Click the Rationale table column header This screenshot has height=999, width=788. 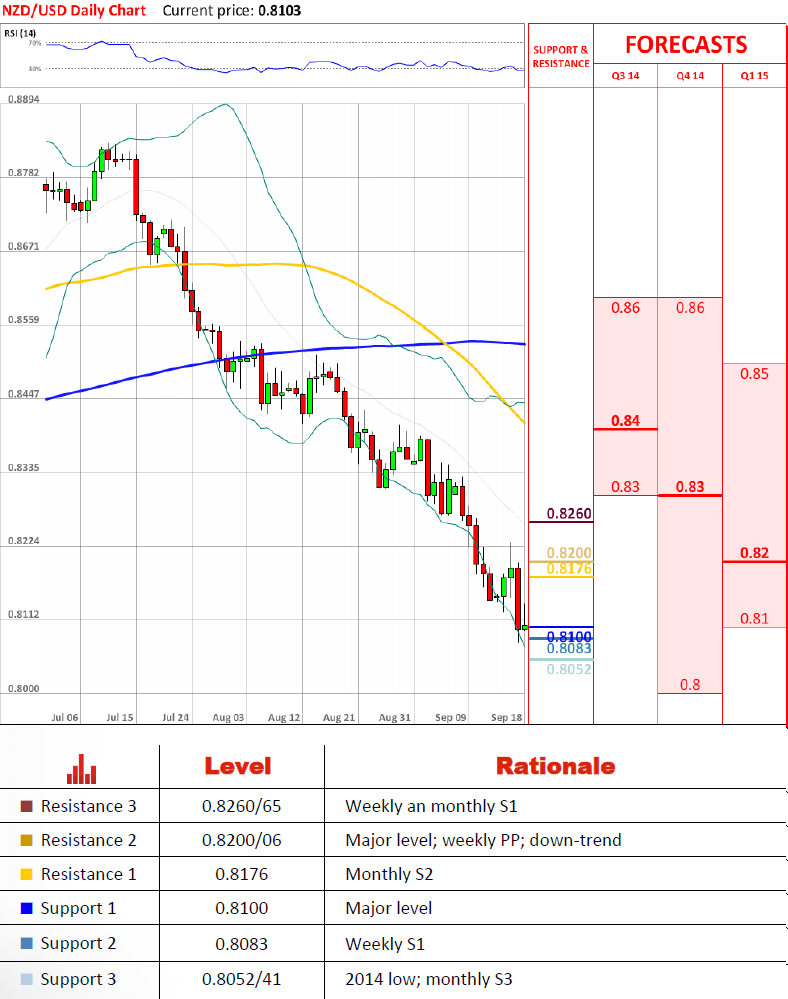555,766
